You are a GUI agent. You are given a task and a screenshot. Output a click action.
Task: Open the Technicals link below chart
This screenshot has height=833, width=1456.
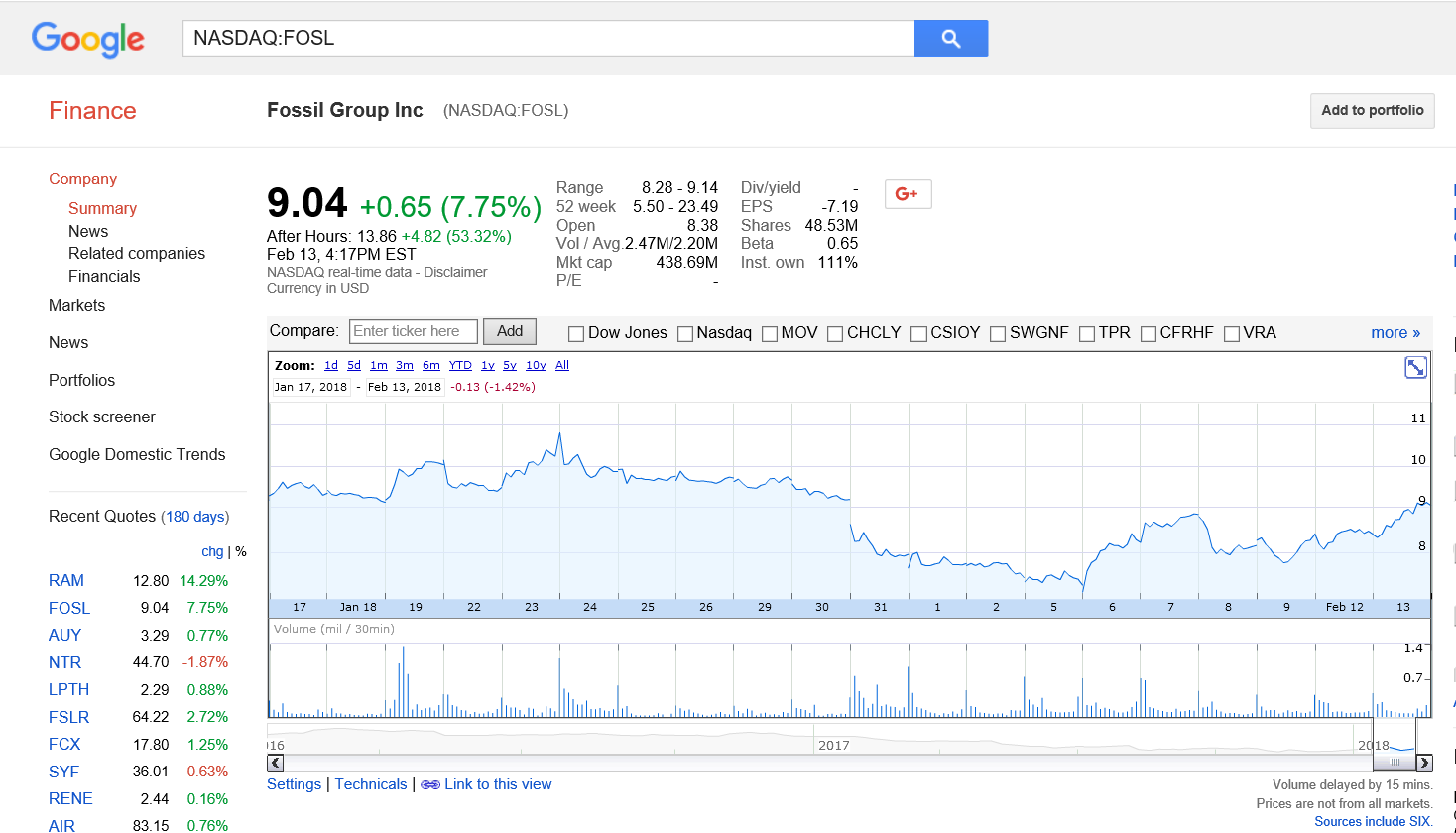coord(371,784)
